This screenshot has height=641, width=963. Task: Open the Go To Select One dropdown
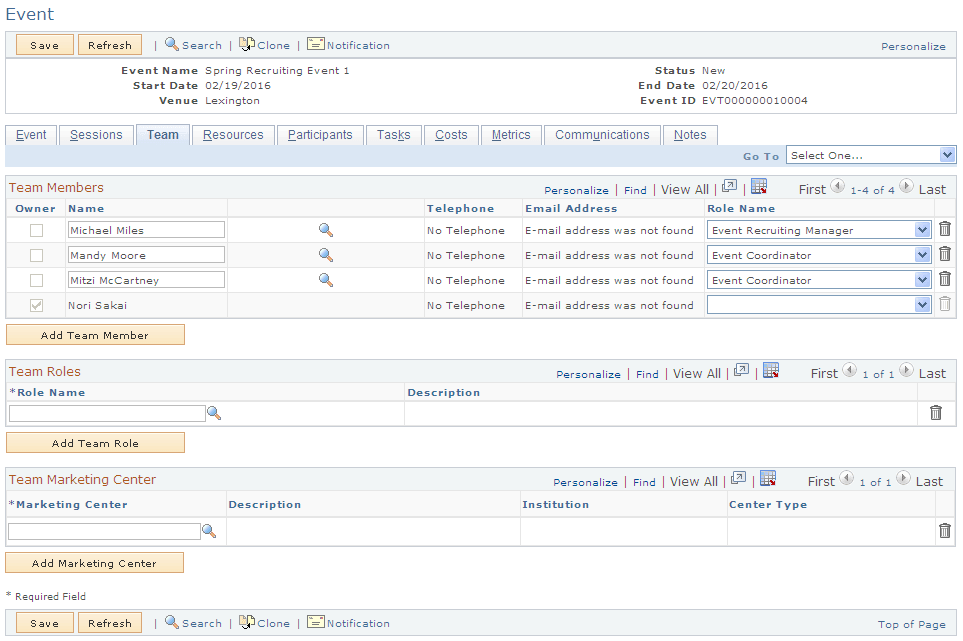click(x=870, y=155)
